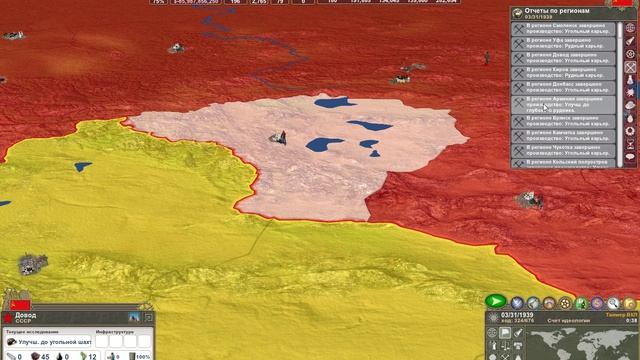Click the red star emblem next to Довод
This screenshot has height=360, width=640.
pos(8,318)
